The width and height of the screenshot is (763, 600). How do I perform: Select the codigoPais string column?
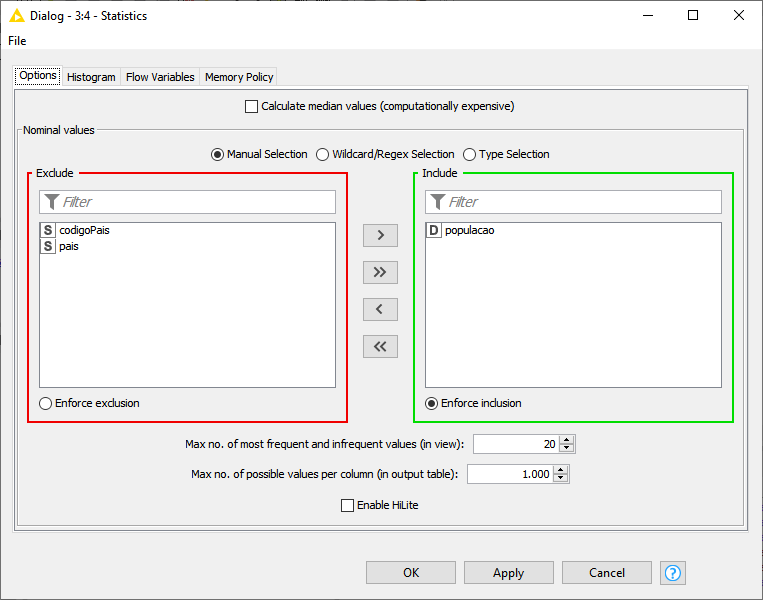84,230
